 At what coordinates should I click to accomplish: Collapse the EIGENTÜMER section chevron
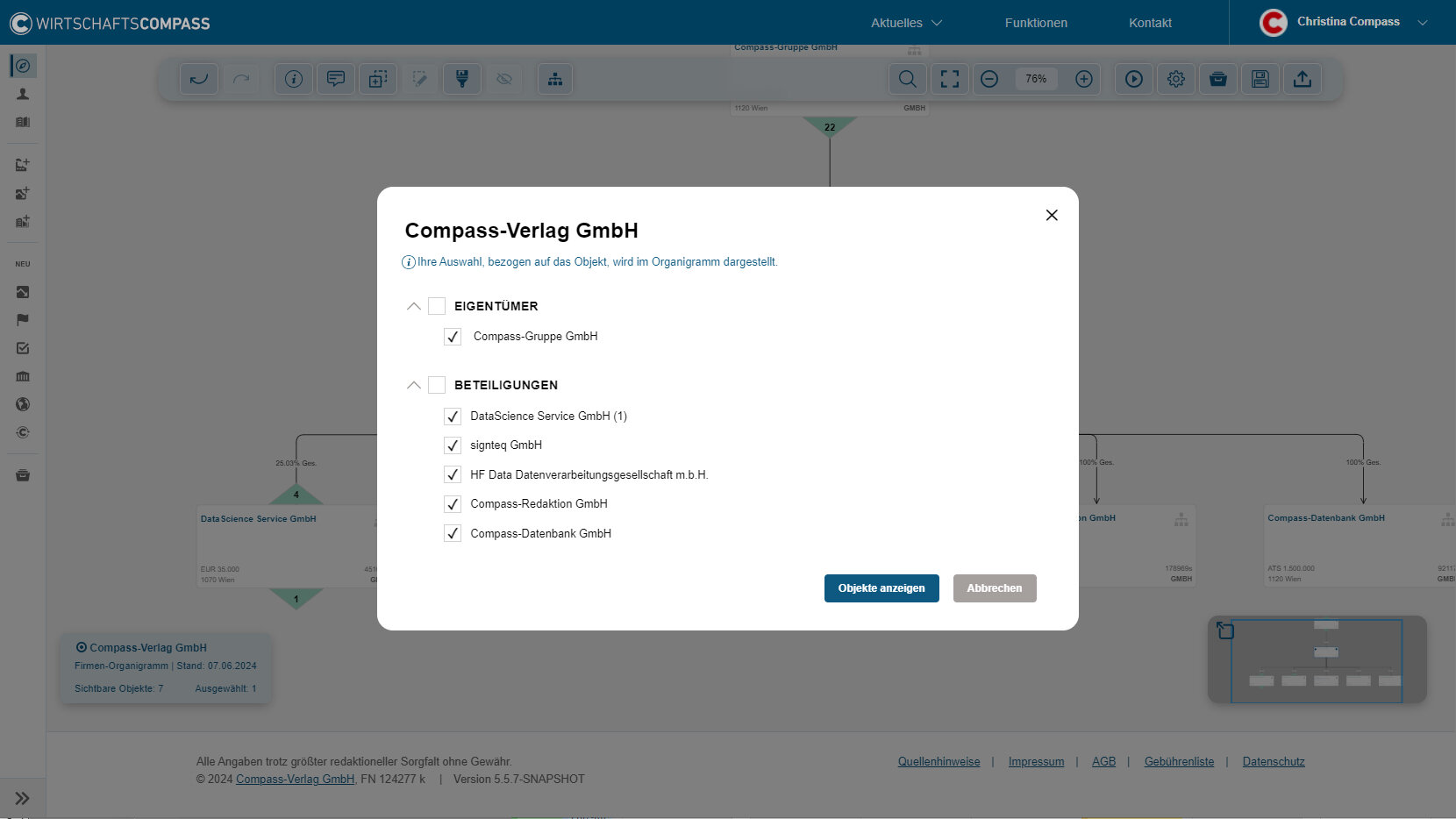tap(414, 306)
